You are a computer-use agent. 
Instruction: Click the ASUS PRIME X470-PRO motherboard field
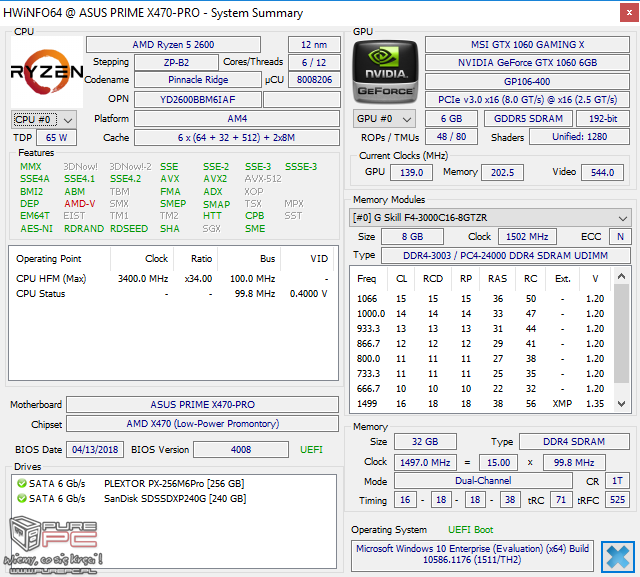[x=202, y=404]
